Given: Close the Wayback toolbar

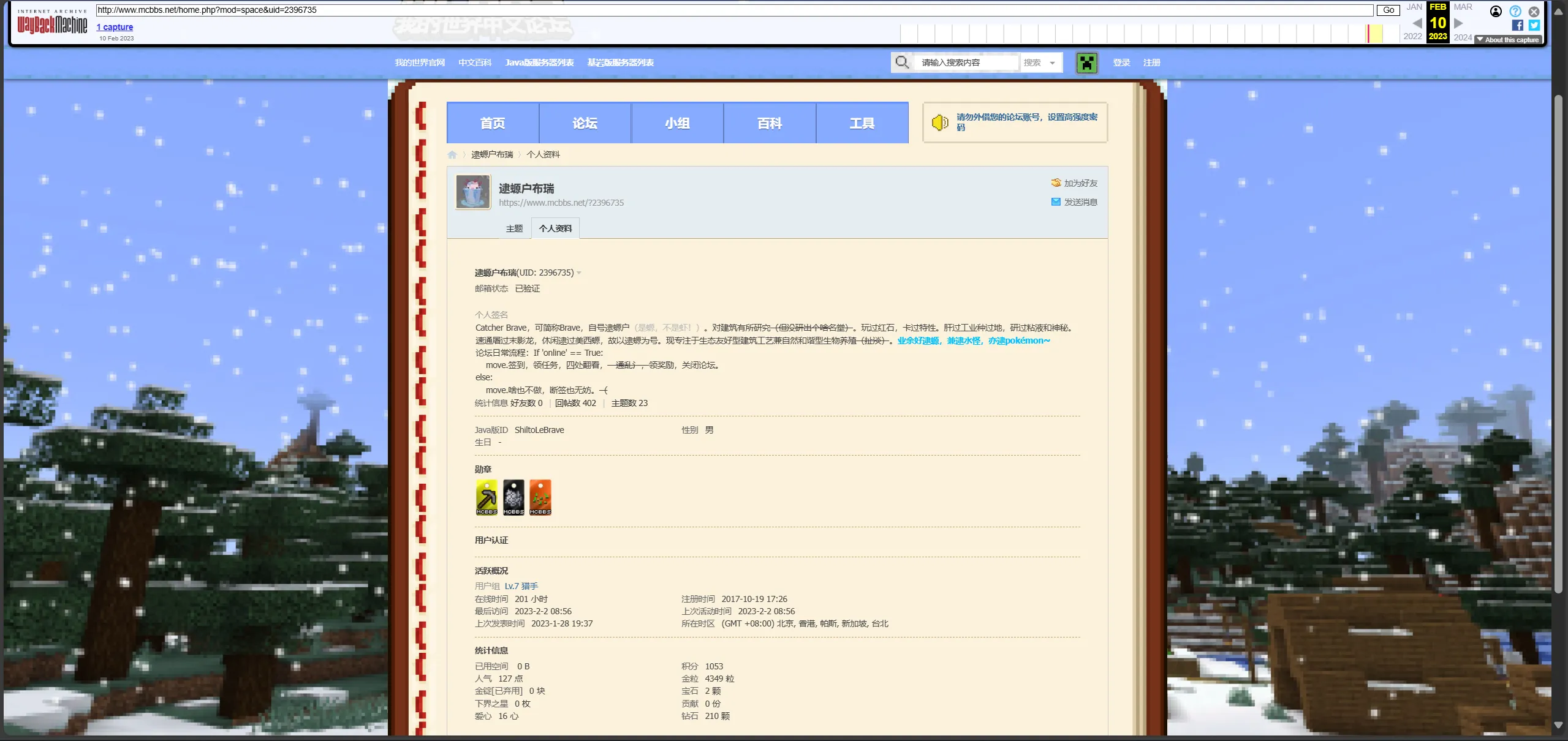Looking at the screenshot, I should pyautogui.click(x=1534, y=11).
